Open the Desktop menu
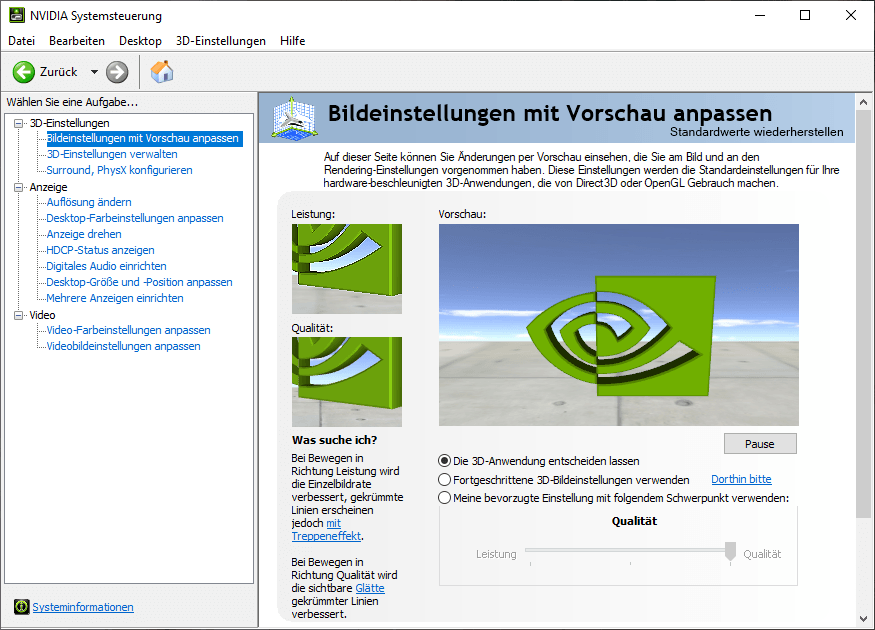875x630 pixels. (140, 41)
